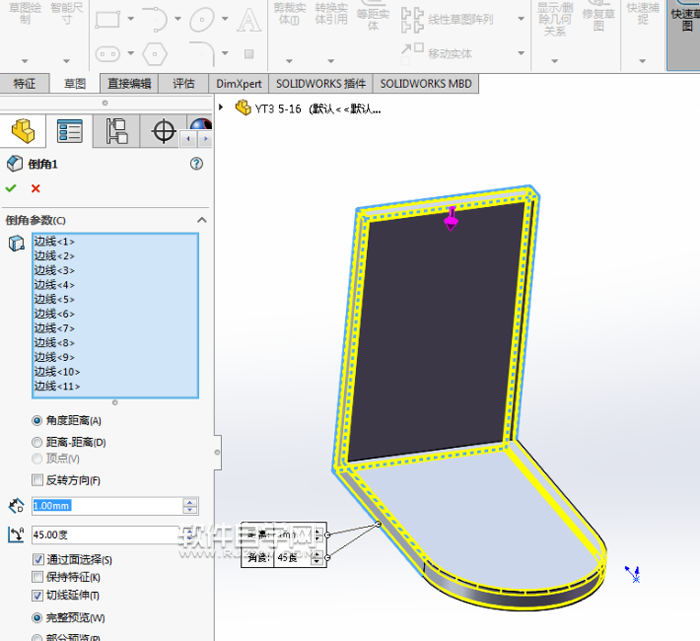The width and height of the screenshot is (700, 641).
Task: Select the 角度距离(A) radio option
Action: [38, 421]
